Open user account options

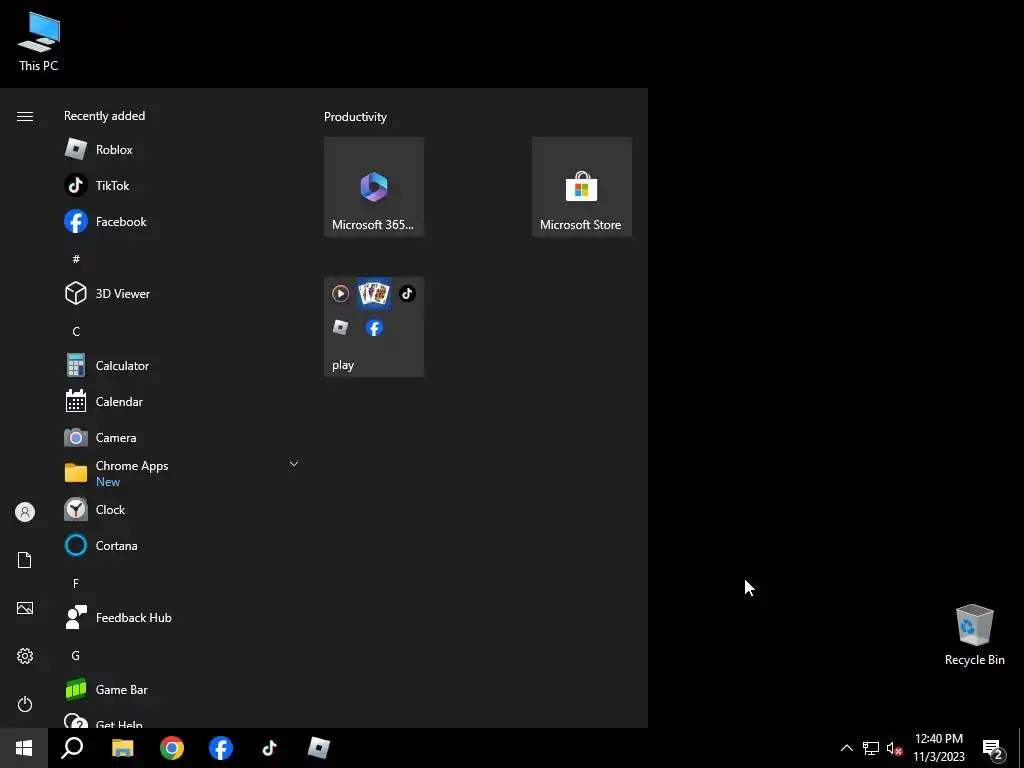[25, 512]
